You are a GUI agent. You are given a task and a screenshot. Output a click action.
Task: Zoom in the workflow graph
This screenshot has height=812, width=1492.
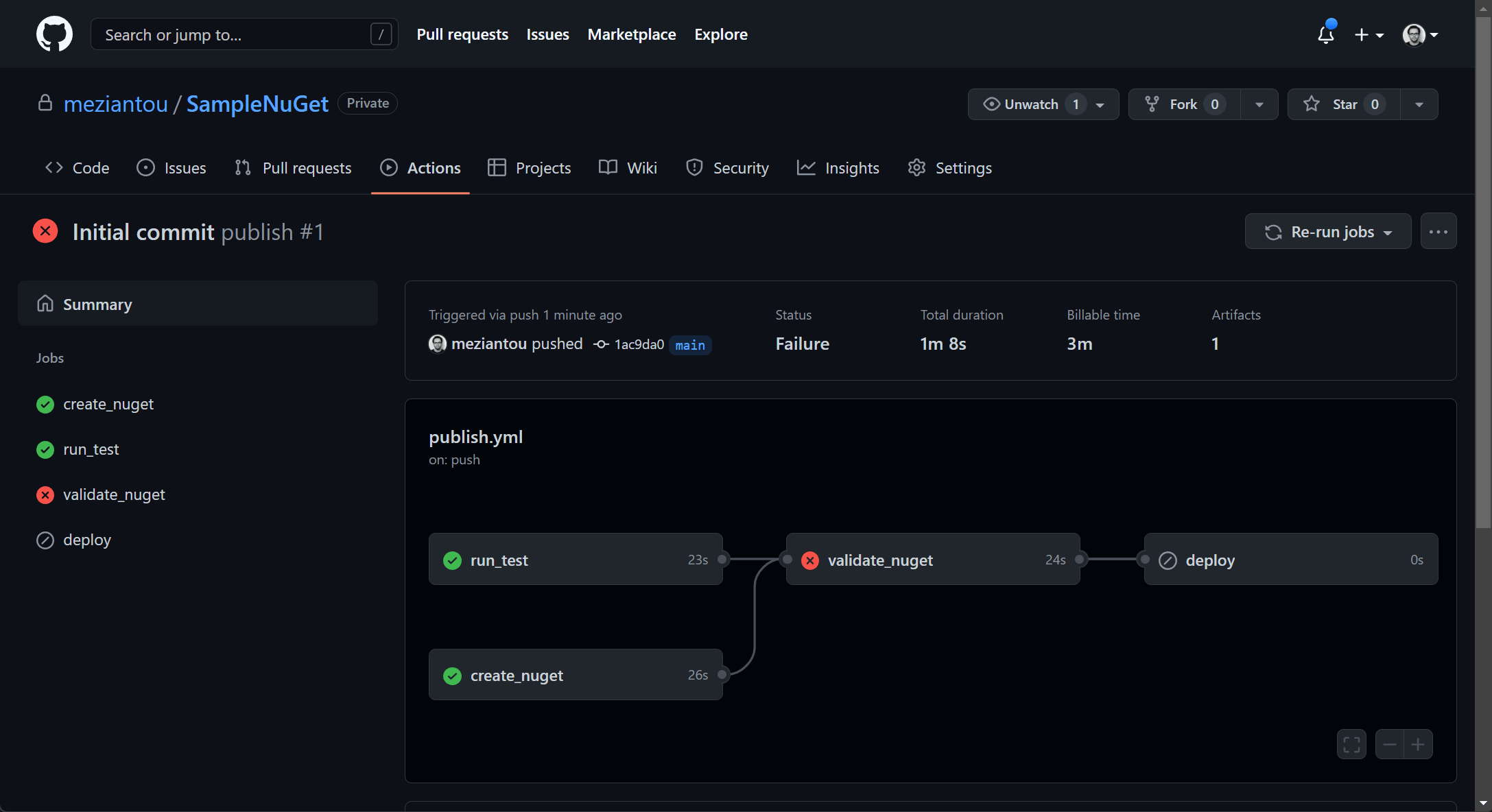pyautogui.click(x=1418, y=744)
